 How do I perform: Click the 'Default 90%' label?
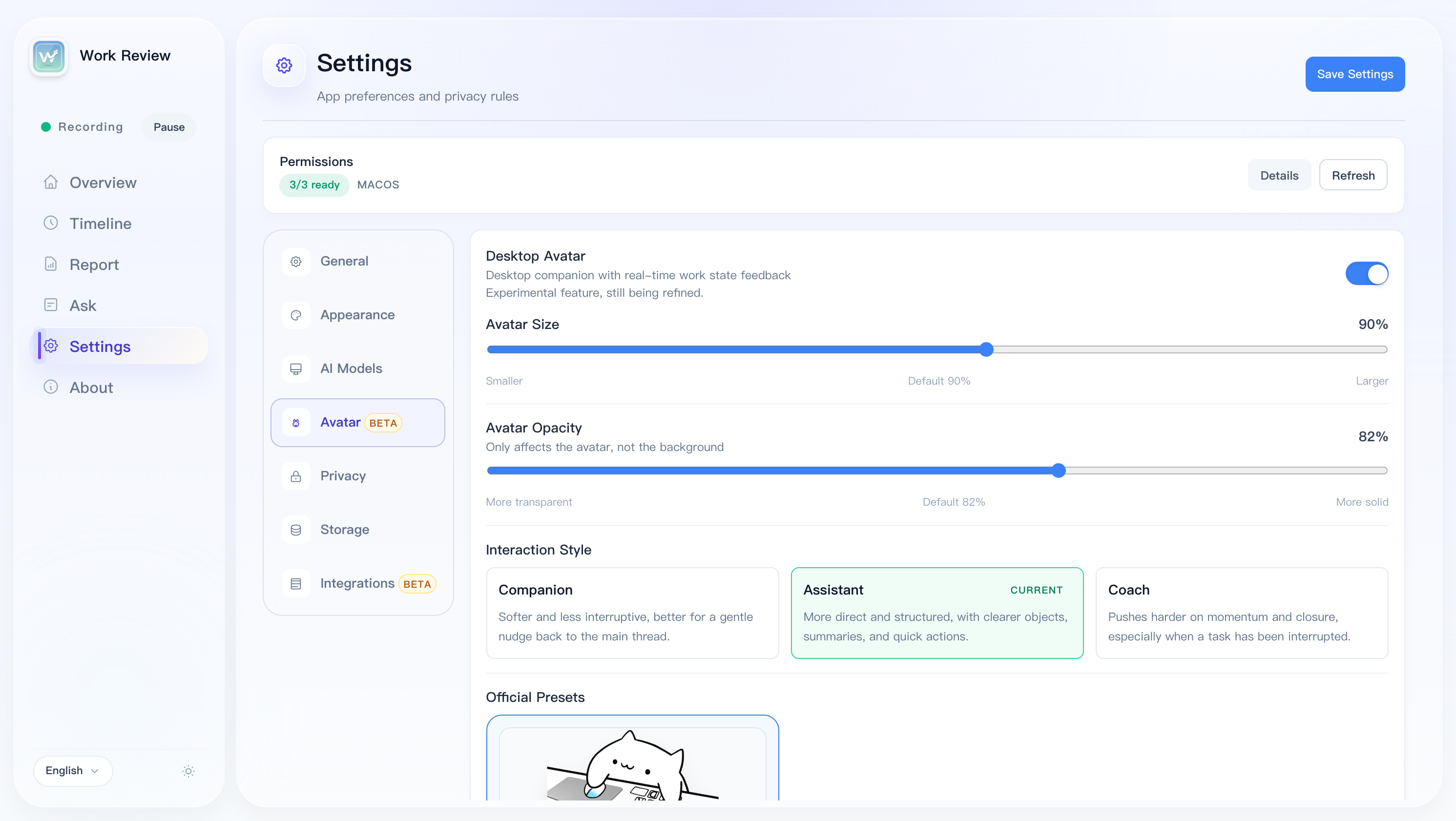coord(939,381)
